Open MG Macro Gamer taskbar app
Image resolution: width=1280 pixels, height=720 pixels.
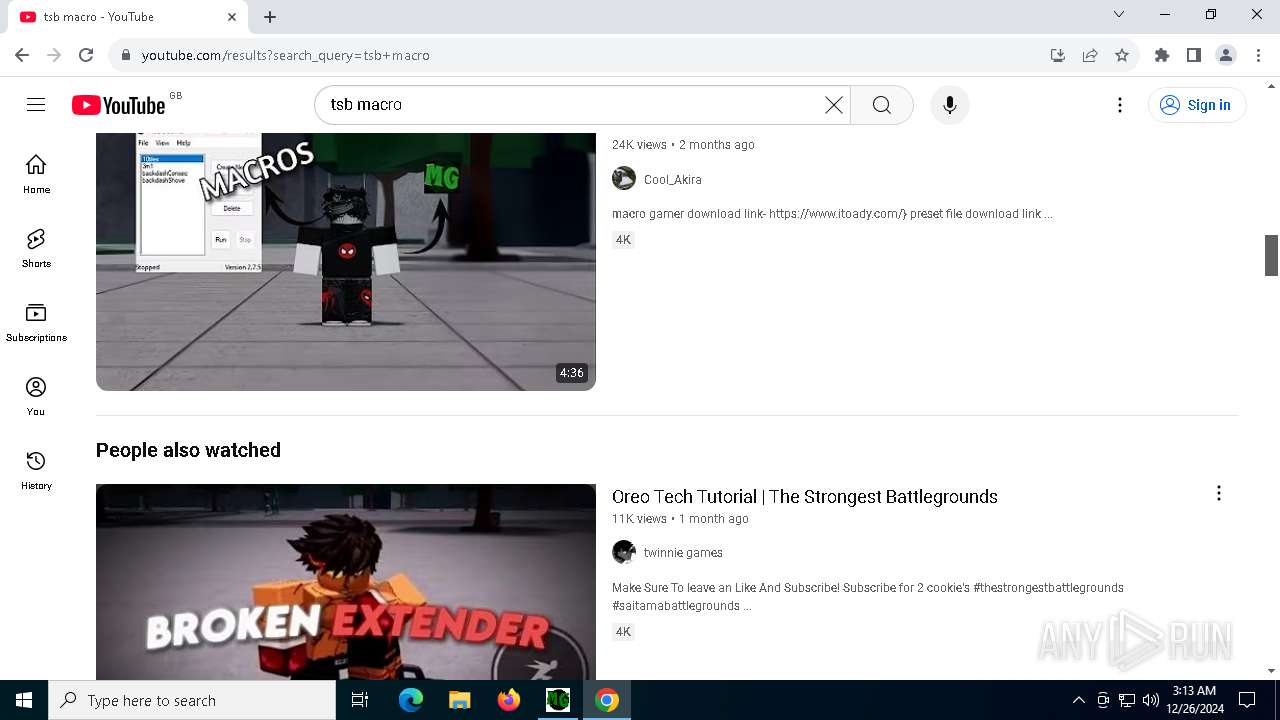pos(558,700)
